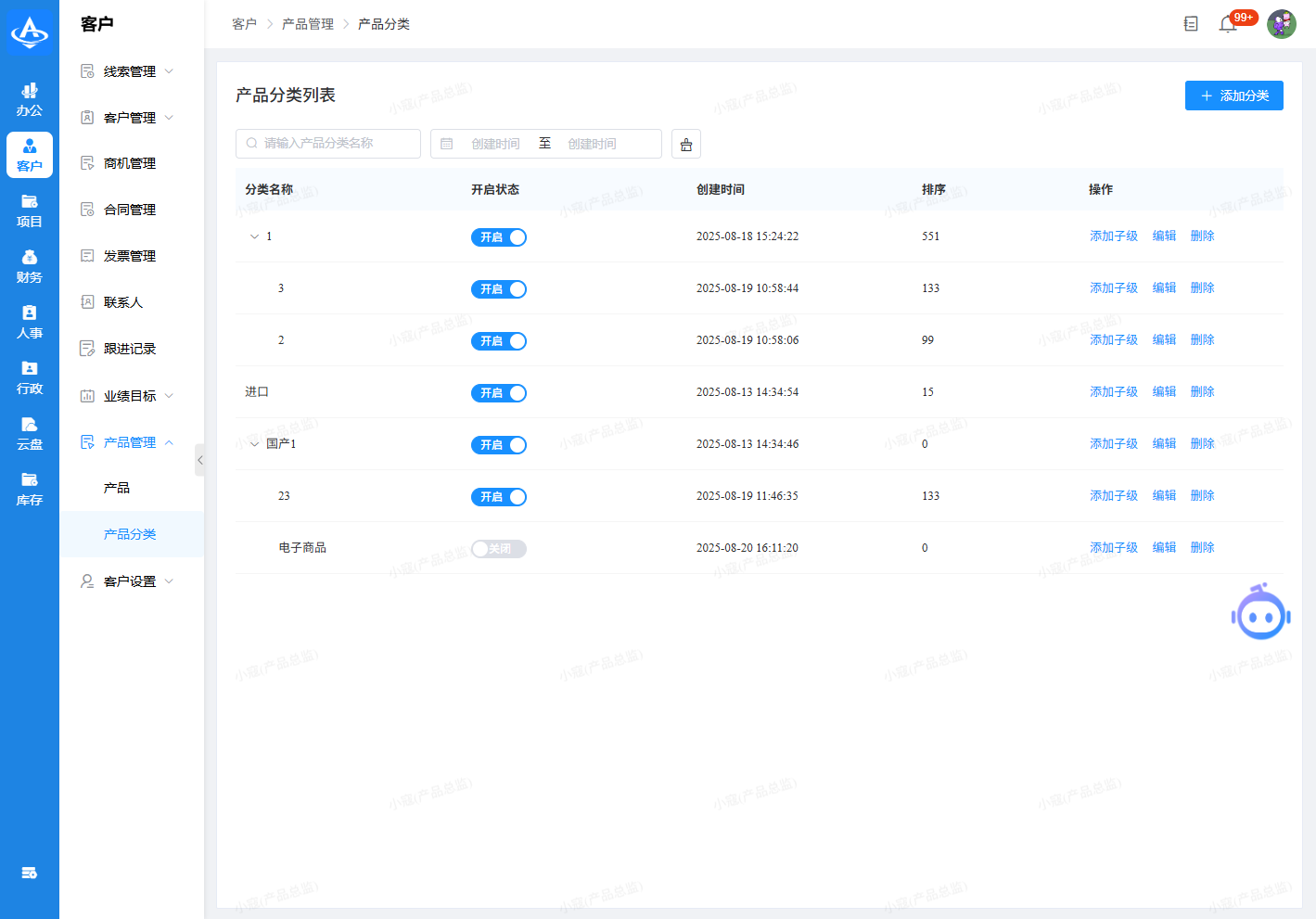Click the sidebar collapse handle
This screenshot has height=919, width=1316.
(199, 460)
